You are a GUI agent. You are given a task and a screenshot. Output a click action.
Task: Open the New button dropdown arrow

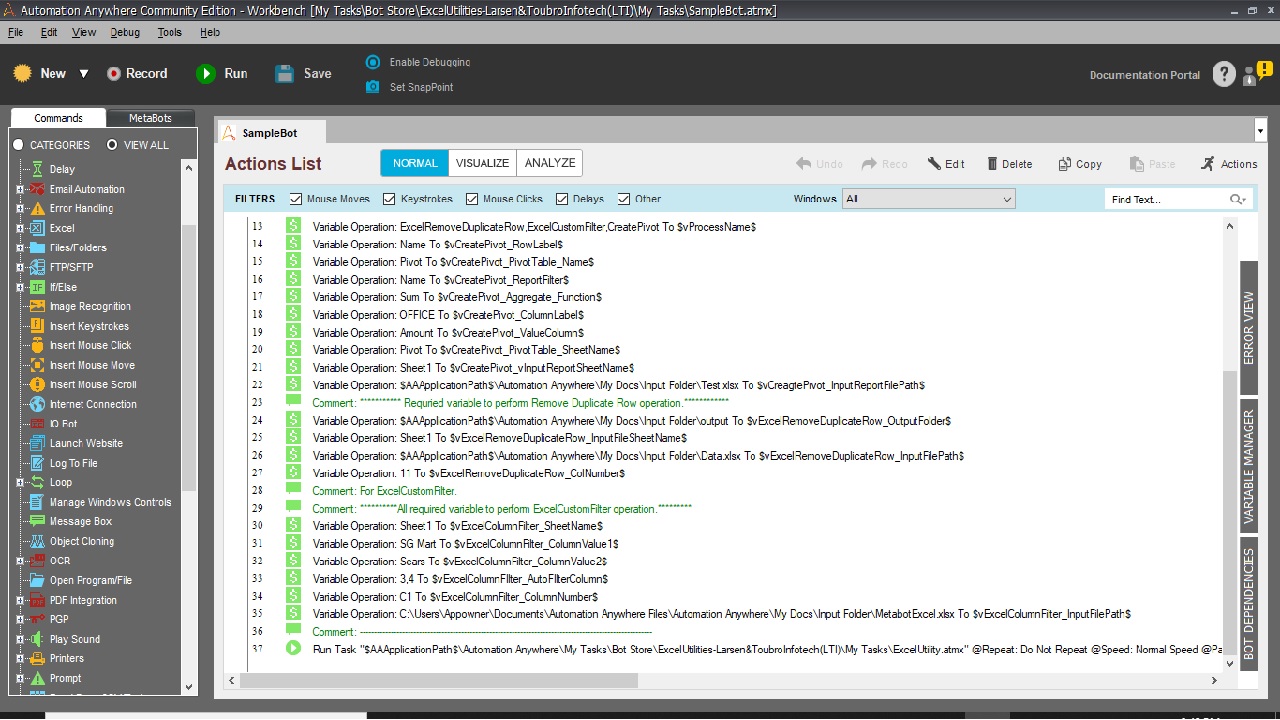[84, 74]
